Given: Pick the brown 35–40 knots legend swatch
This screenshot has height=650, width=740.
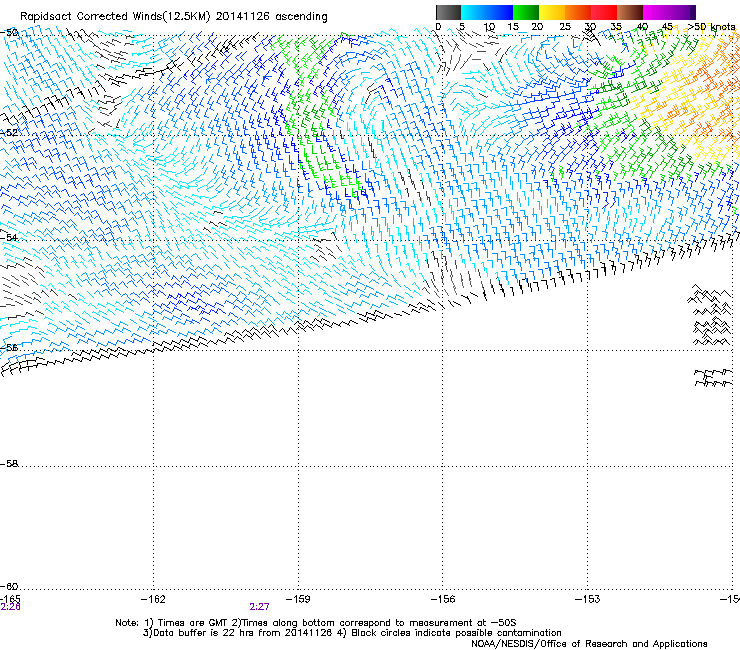Looking at the screenshot, I should click(x=630, y=12).
